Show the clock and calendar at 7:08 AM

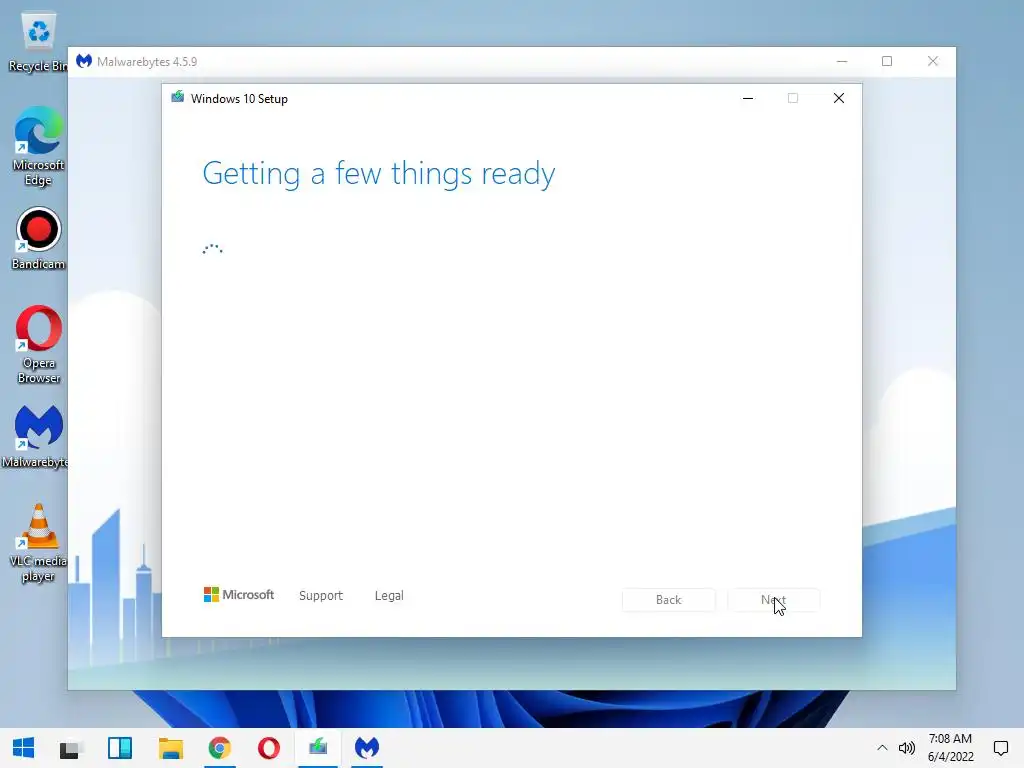tap(950, 748)
